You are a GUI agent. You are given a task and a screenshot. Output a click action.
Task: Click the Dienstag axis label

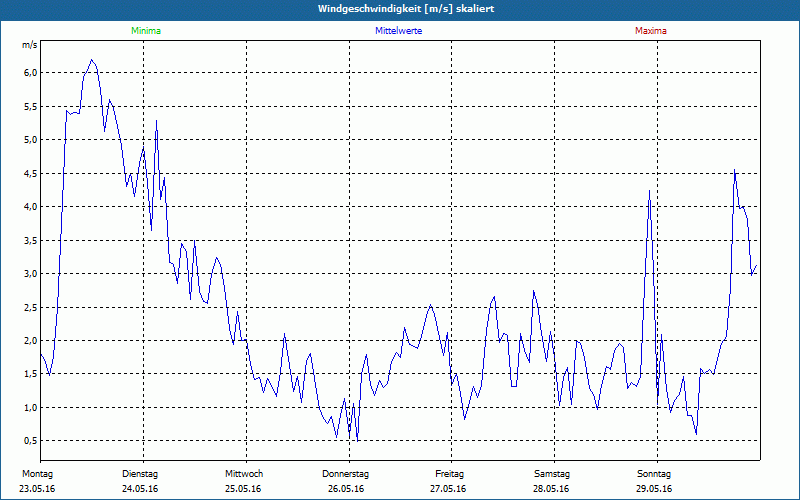coord(140,474)
